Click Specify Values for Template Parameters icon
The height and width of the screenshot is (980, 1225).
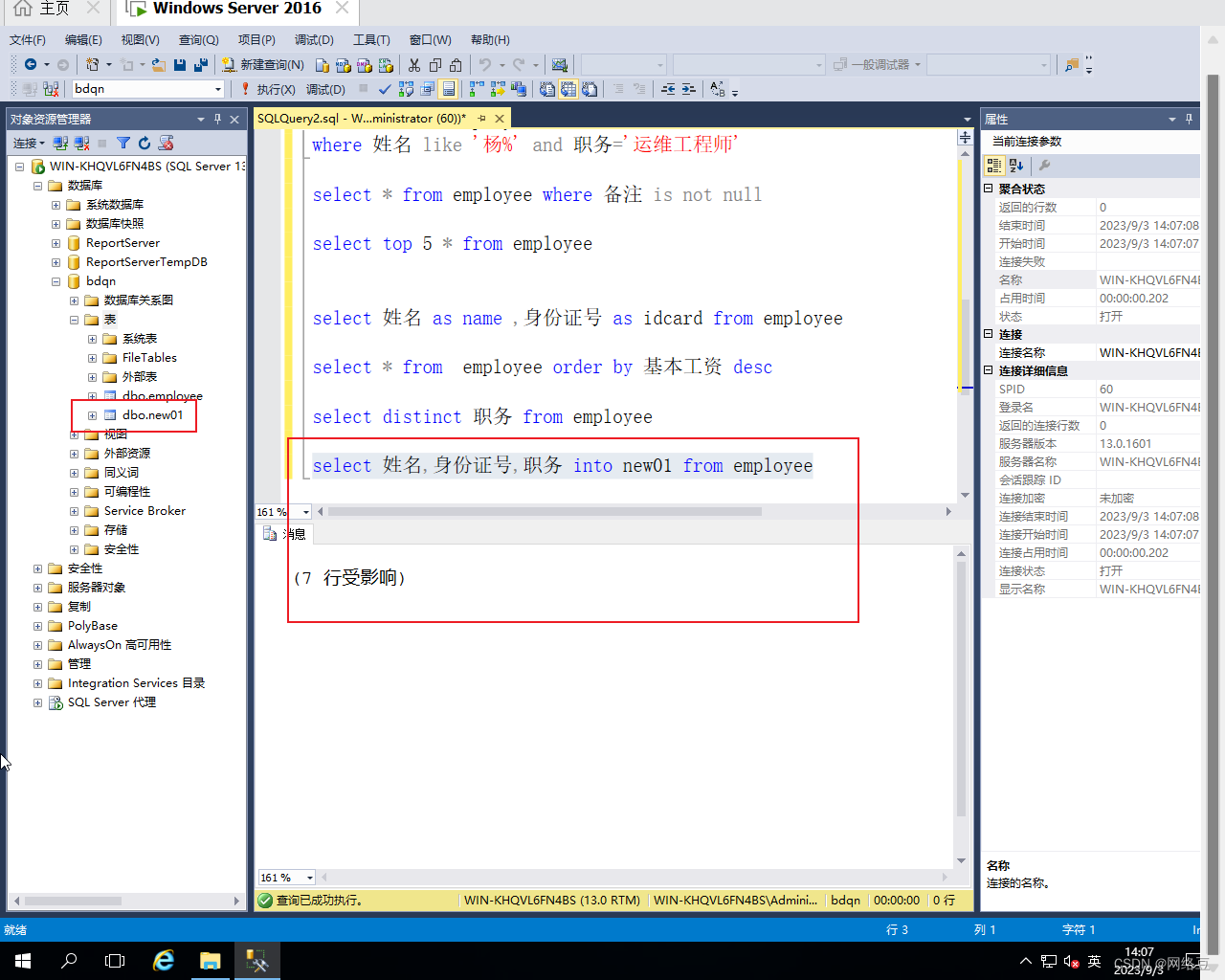pyautogui.click(x=718, y=89)
